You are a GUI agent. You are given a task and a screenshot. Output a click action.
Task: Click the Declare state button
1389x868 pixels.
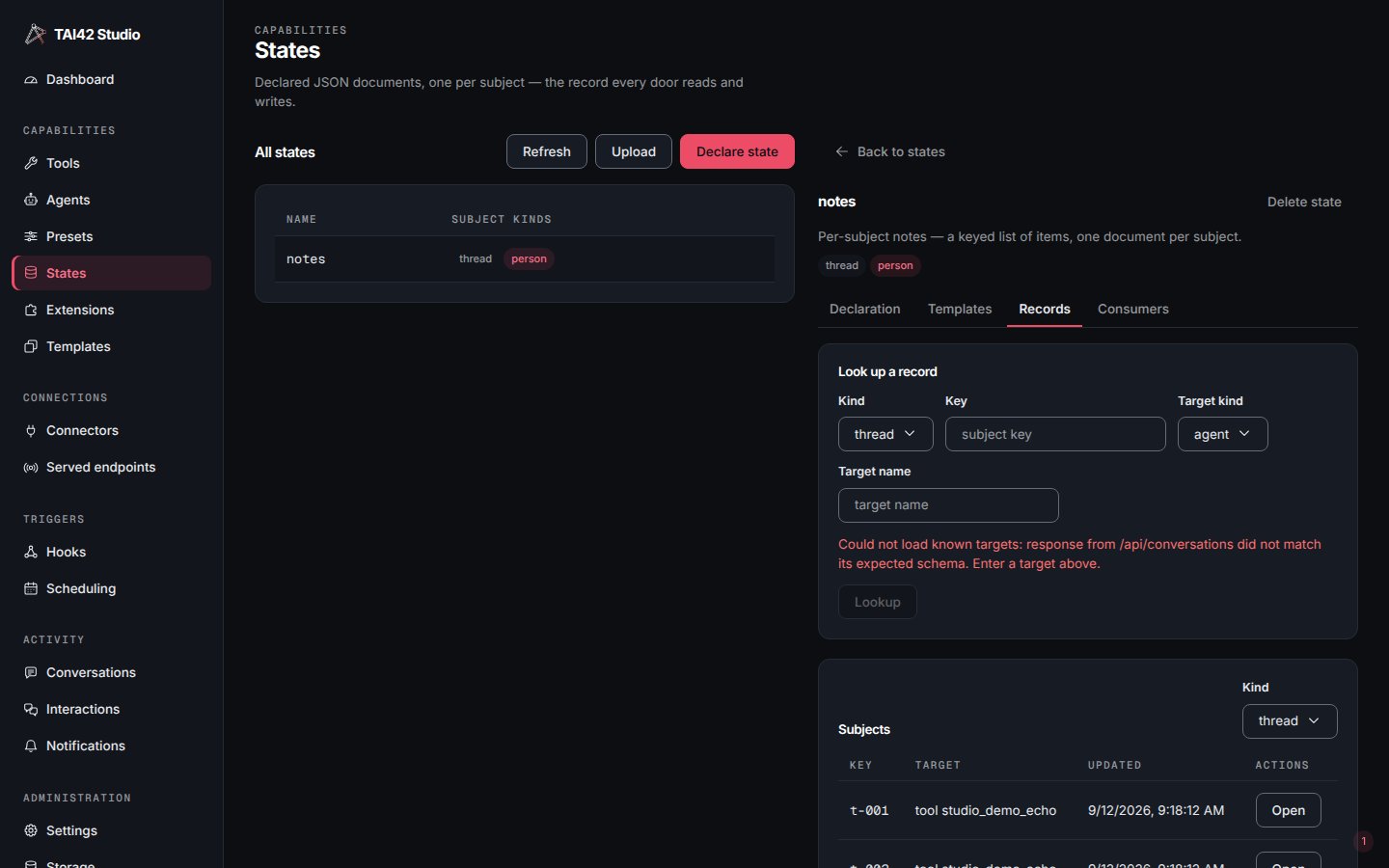[x=737, y=151]
